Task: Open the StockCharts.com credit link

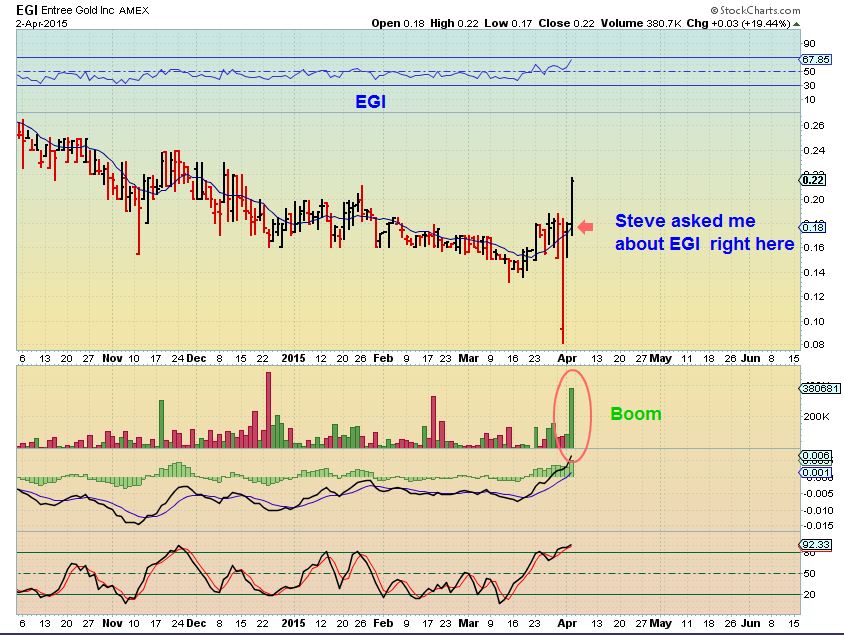Action: pos(755,10)
